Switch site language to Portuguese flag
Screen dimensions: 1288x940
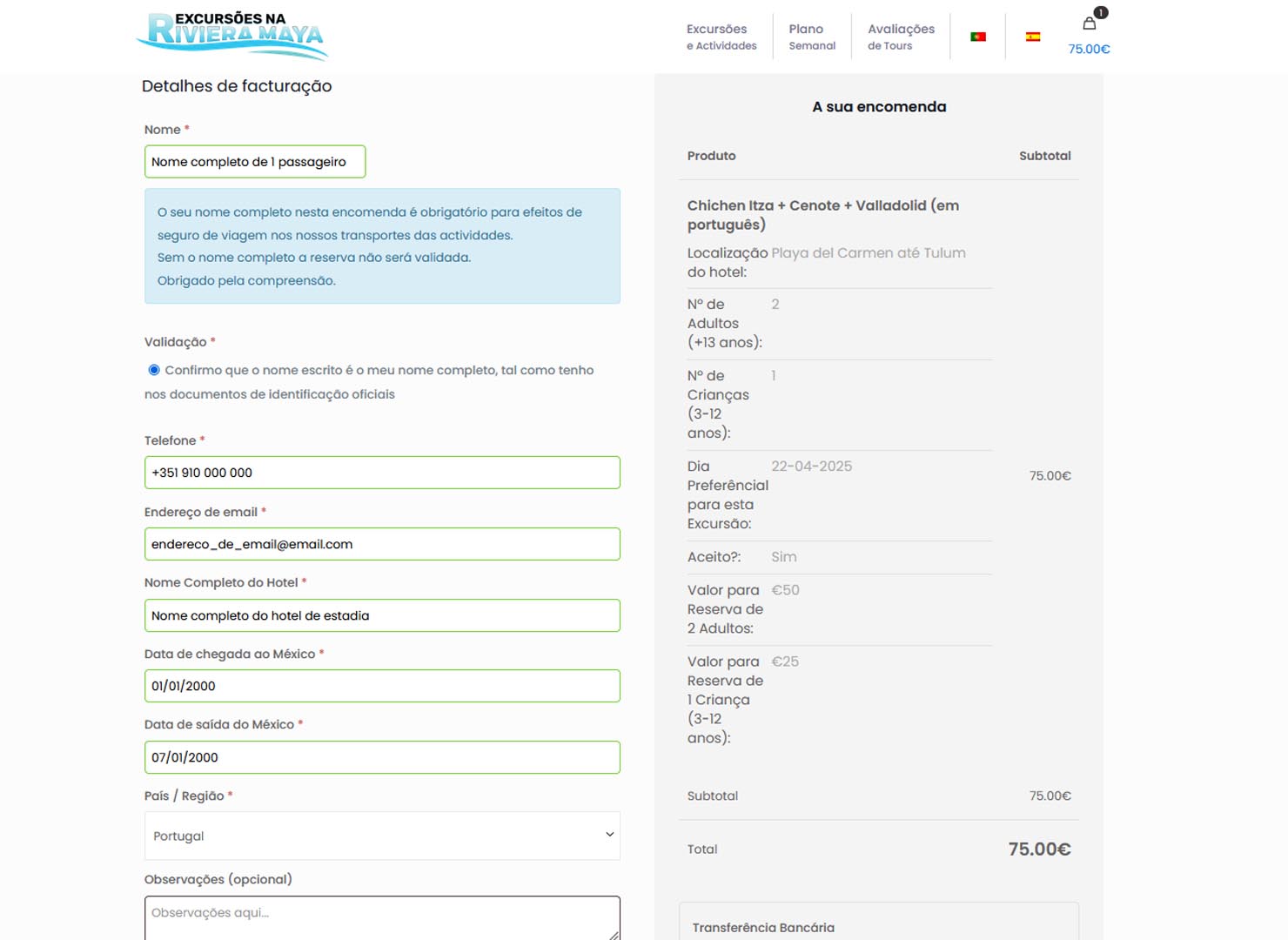[978, 37]
